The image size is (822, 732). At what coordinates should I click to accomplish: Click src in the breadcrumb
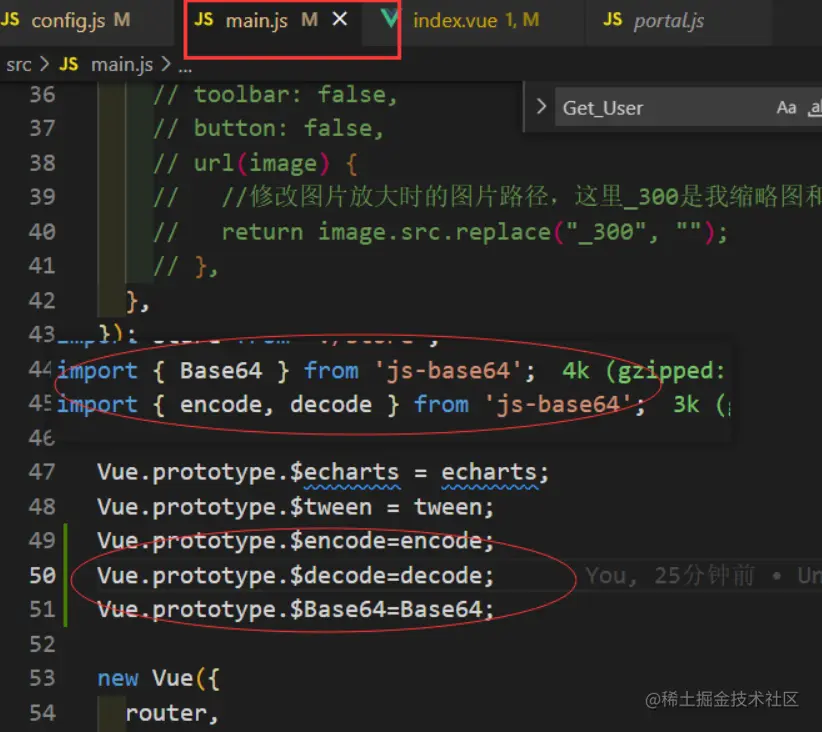[x=19, y=64]
